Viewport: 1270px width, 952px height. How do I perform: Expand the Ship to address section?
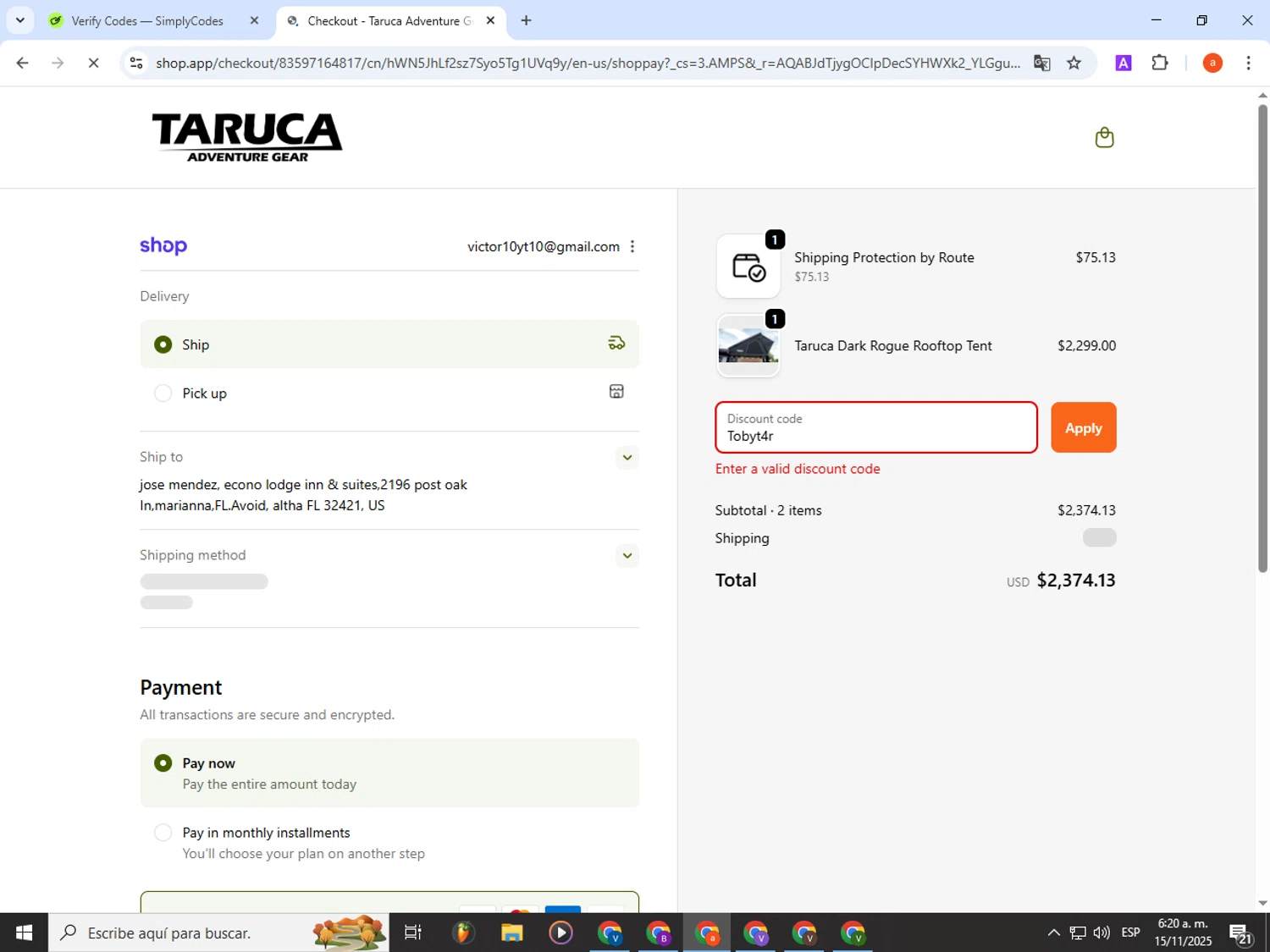pos(627,457)
